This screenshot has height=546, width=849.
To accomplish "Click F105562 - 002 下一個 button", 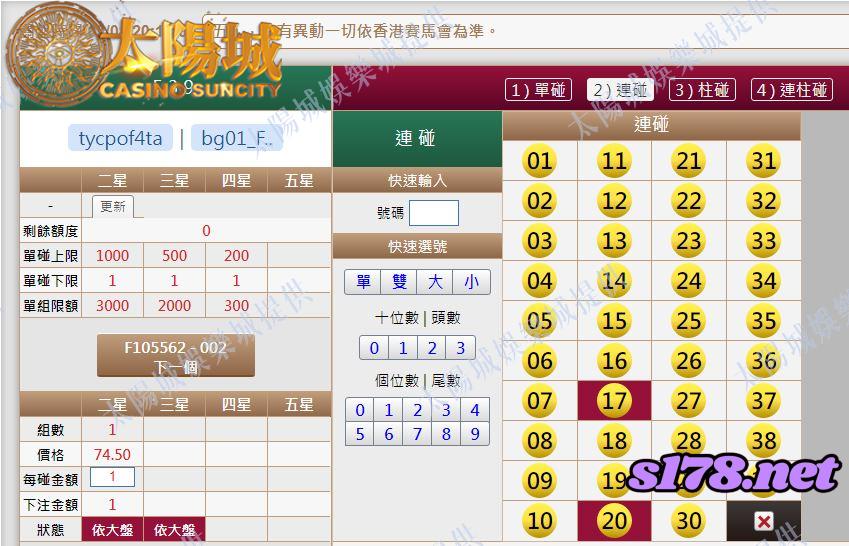I will [x=175, y=356].
